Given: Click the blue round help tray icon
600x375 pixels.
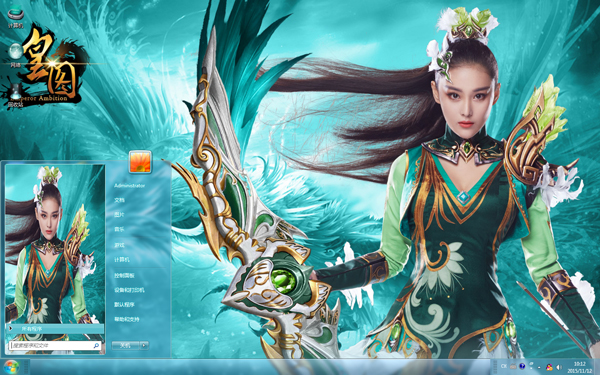Looking at the screenshot, I should tap(522, 366).
